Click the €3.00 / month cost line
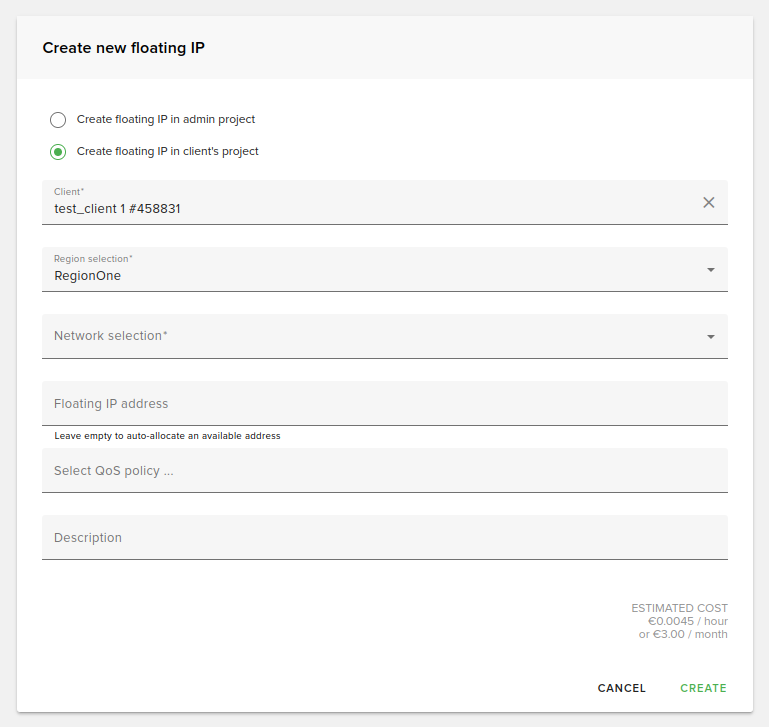This screenshot has width=769, height=727. [x=683, y=634]
